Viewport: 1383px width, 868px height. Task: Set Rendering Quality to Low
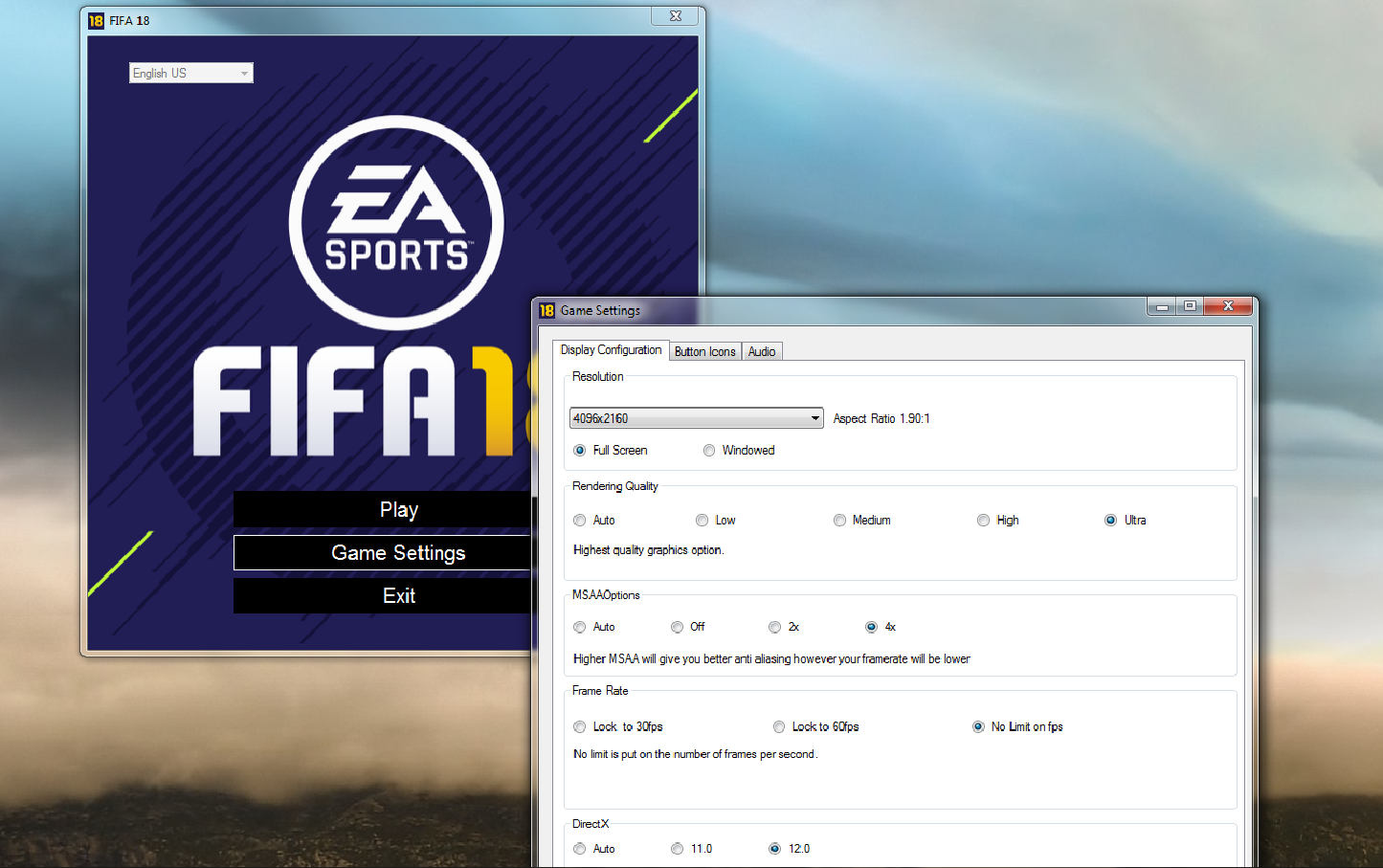click(x=702, y=521)
